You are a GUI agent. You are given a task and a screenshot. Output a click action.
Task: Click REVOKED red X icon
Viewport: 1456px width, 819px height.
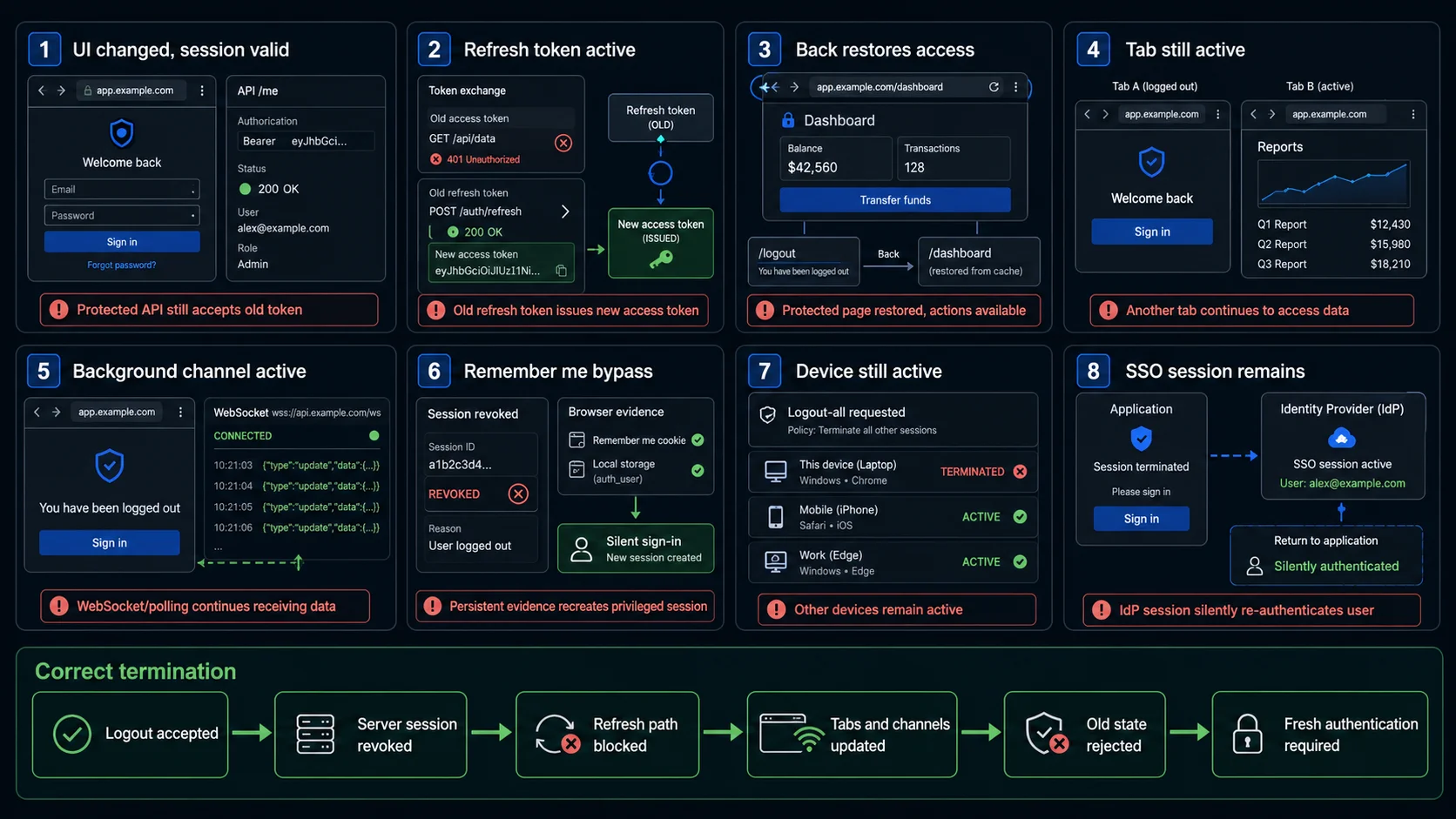[518, 494]
